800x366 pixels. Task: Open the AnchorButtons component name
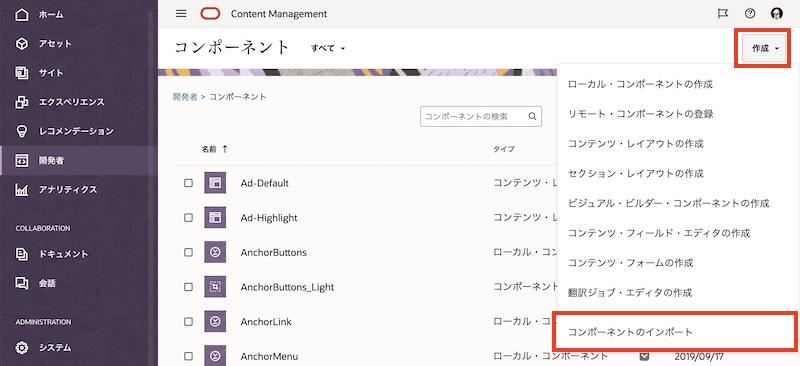tap(273, 252)
